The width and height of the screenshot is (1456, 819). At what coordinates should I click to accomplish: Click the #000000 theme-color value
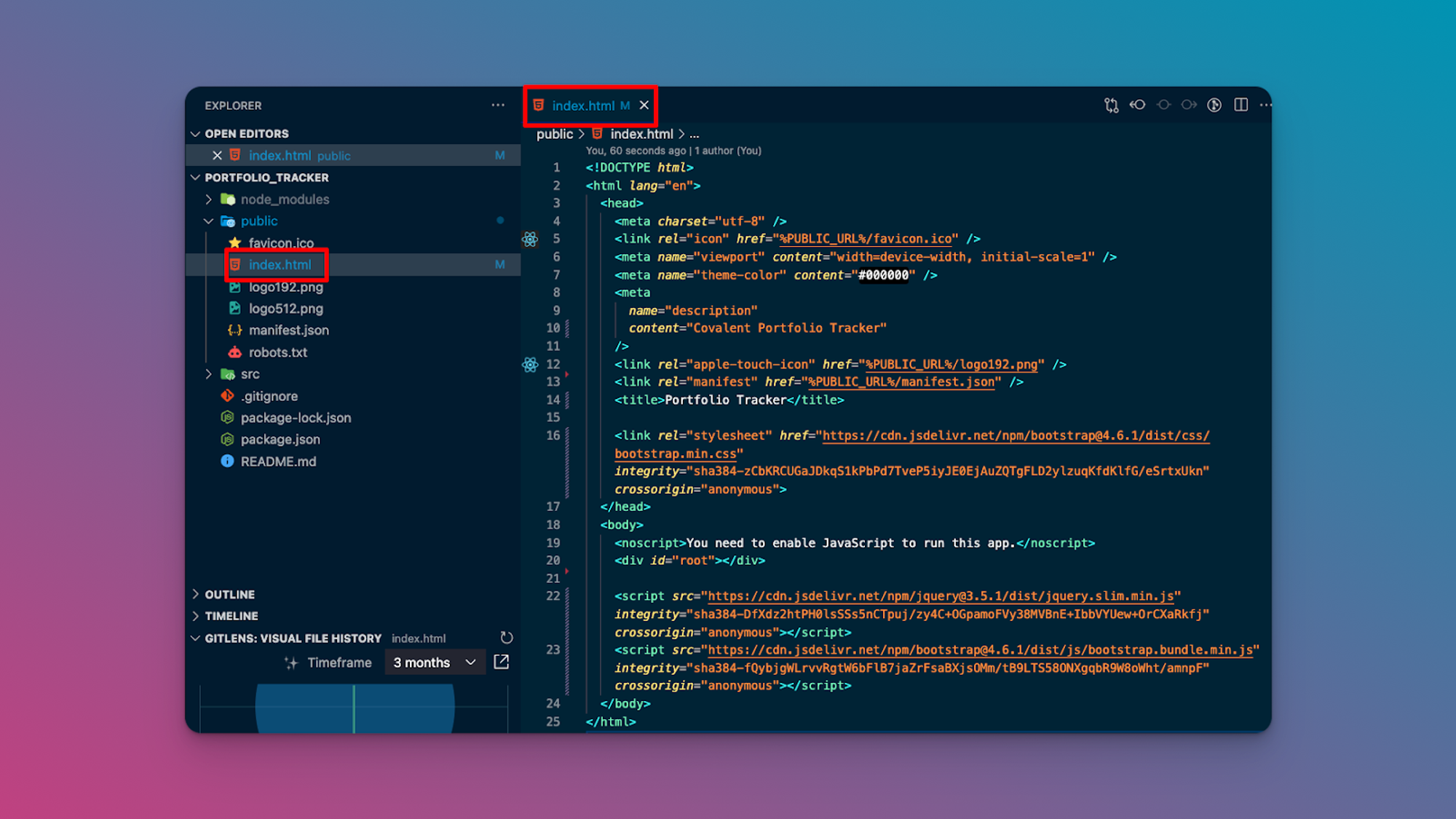pos(883,275)
